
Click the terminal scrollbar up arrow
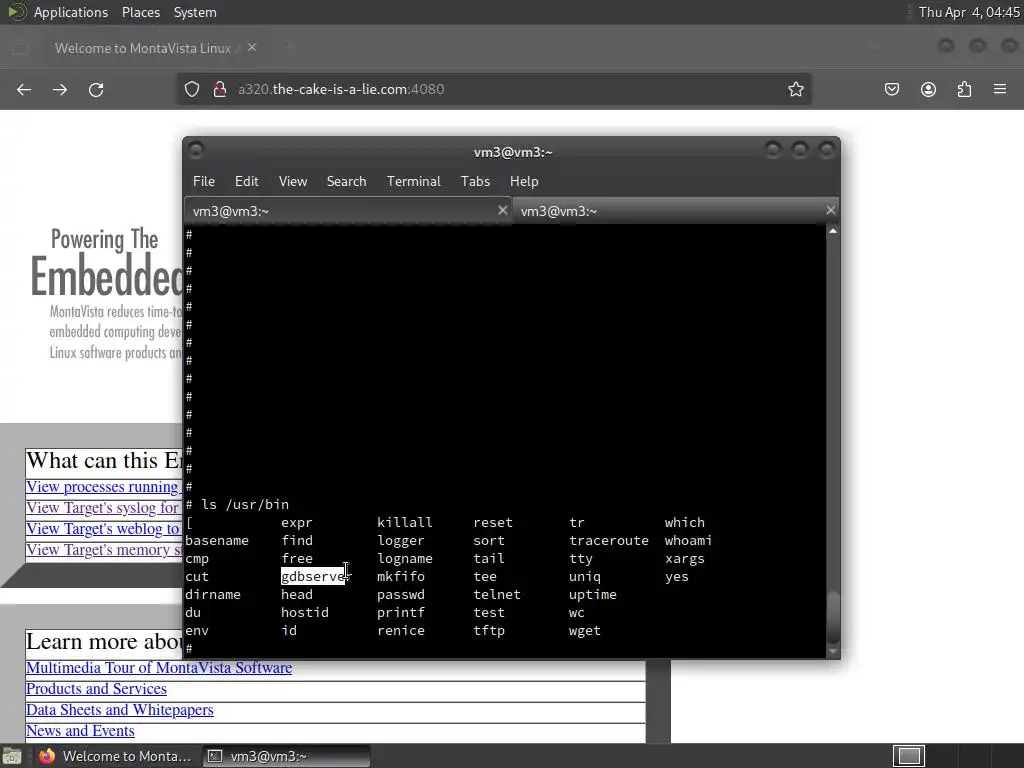coord(833,231)
